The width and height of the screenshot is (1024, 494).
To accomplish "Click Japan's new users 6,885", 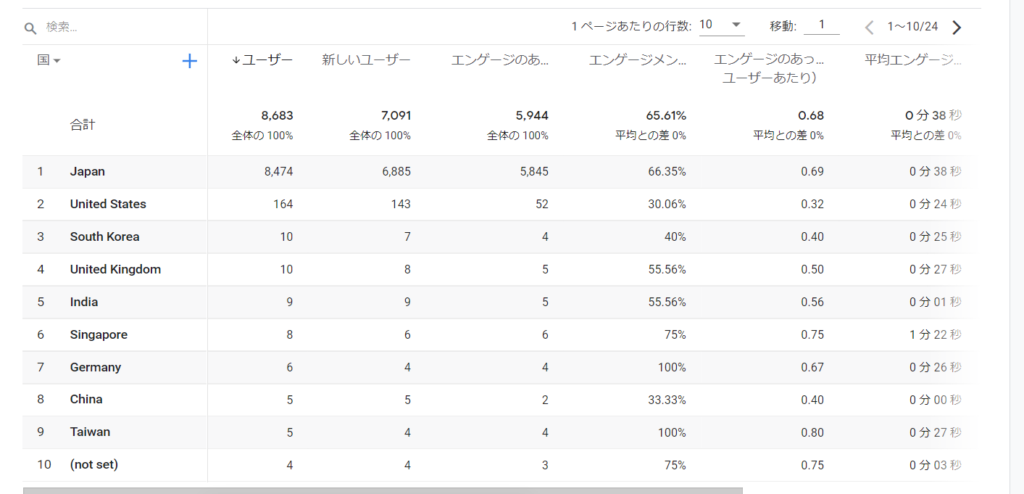I will point(396,172).
